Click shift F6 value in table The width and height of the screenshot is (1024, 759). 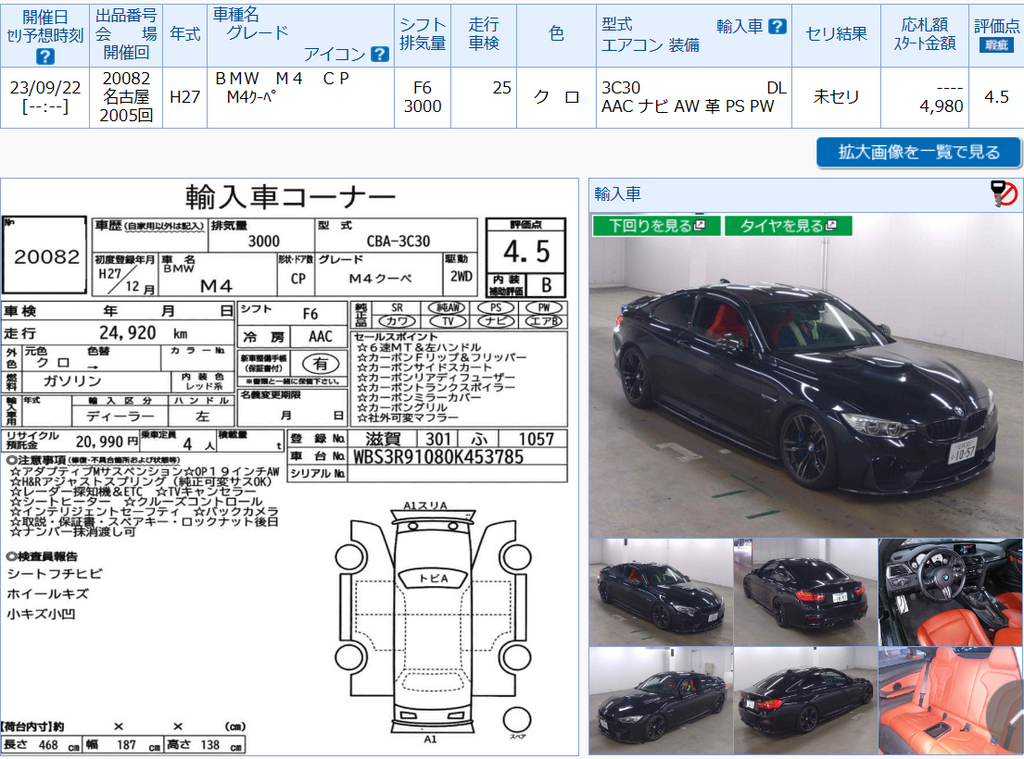tap(423, 88)
